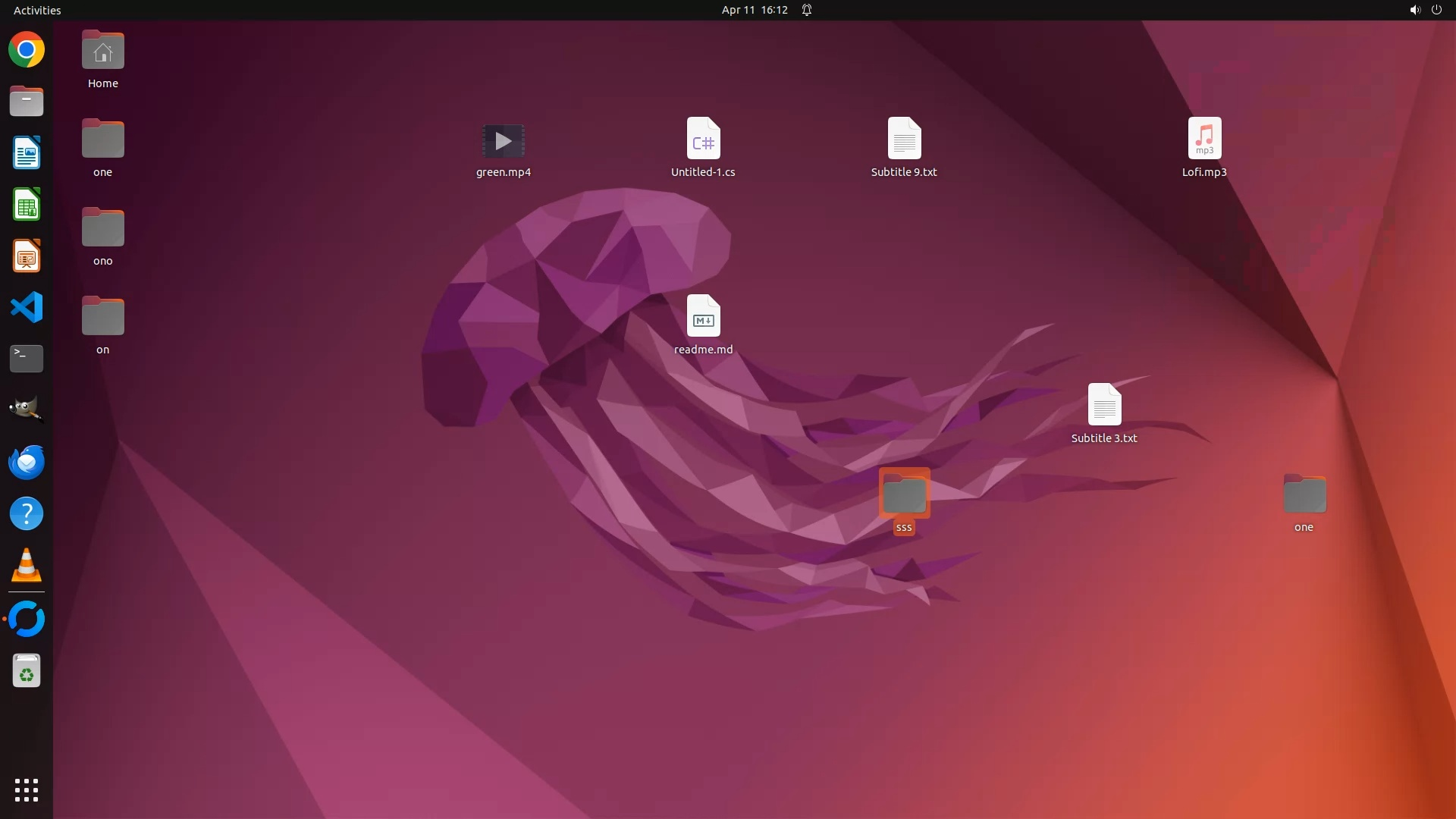Screen dimensions: 1456x819
Task: Launch GIMP from the dock
Action: (27, 409)
